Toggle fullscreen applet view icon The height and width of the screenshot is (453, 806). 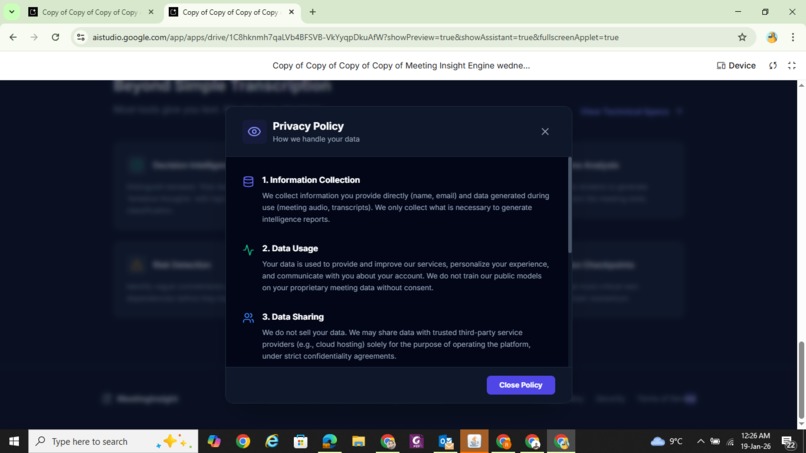792,65
